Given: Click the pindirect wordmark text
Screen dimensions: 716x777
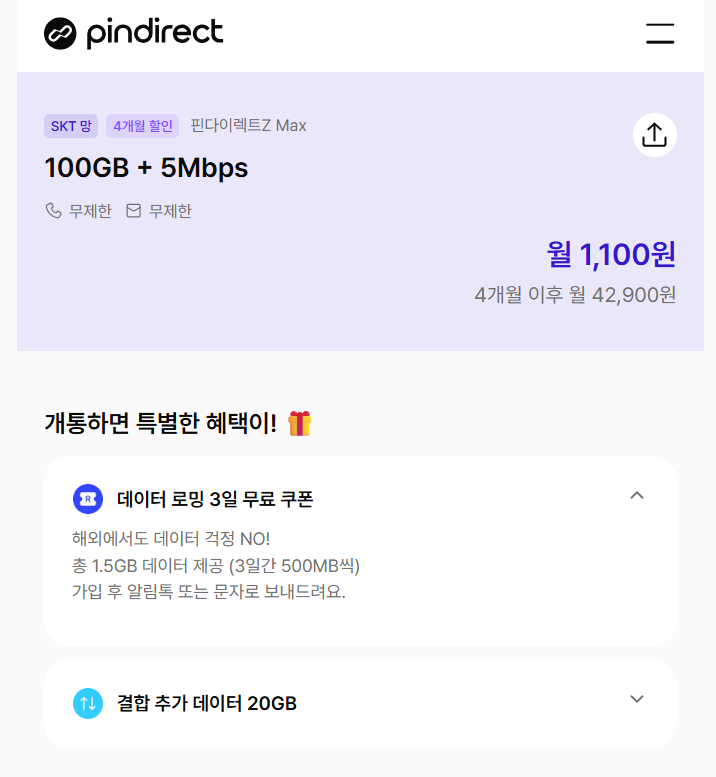Looking at the screenshot, I should click(155, 33).
